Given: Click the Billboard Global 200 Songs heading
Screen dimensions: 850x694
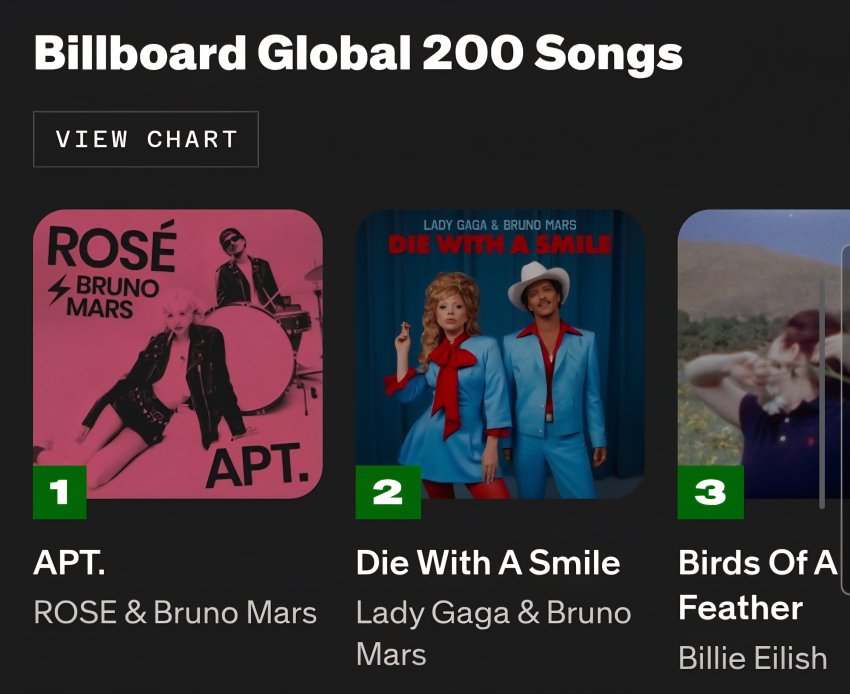Looking at the screenshot, I should point(358,53).
